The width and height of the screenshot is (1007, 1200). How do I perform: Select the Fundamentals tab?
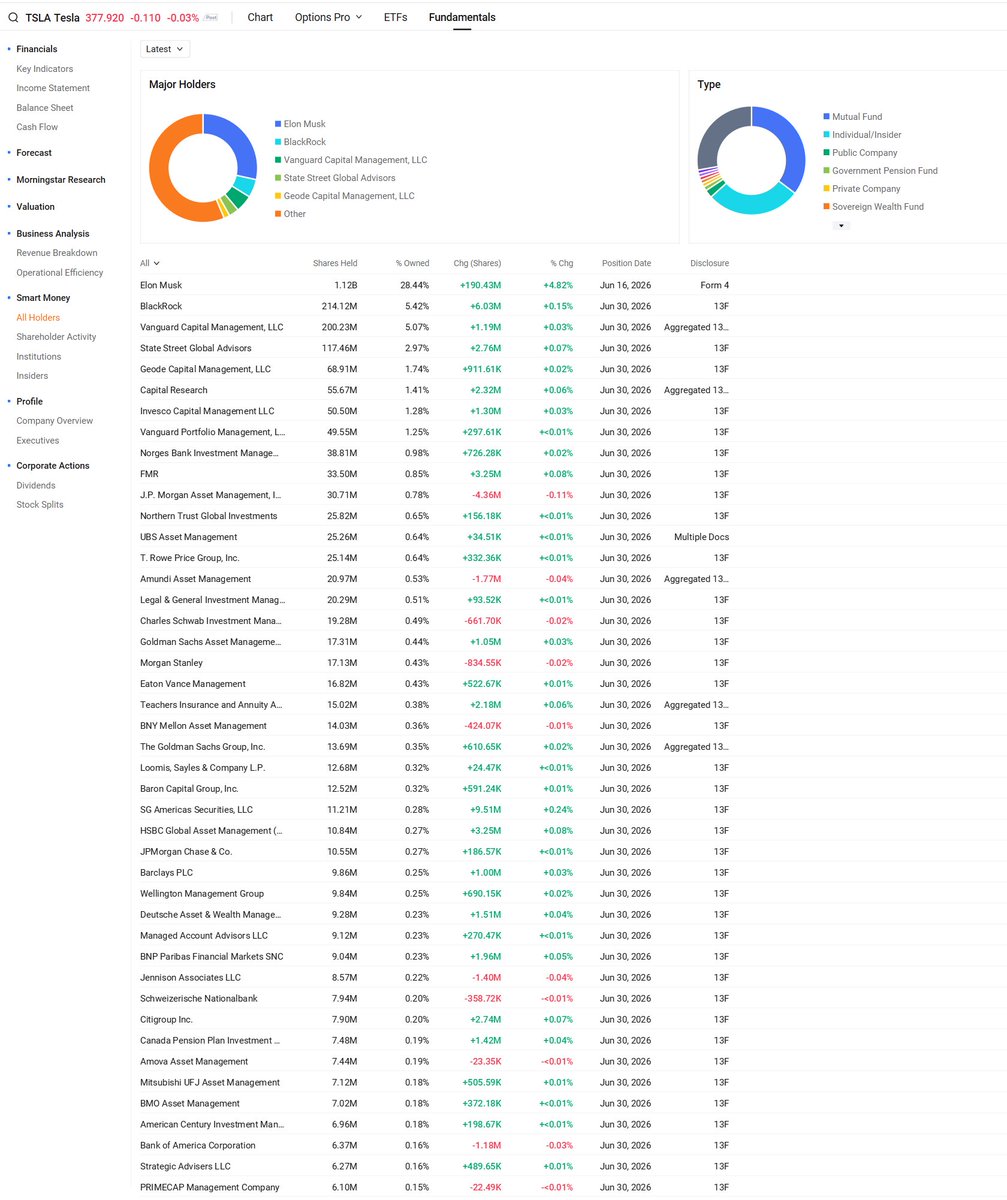click(462, 17)
